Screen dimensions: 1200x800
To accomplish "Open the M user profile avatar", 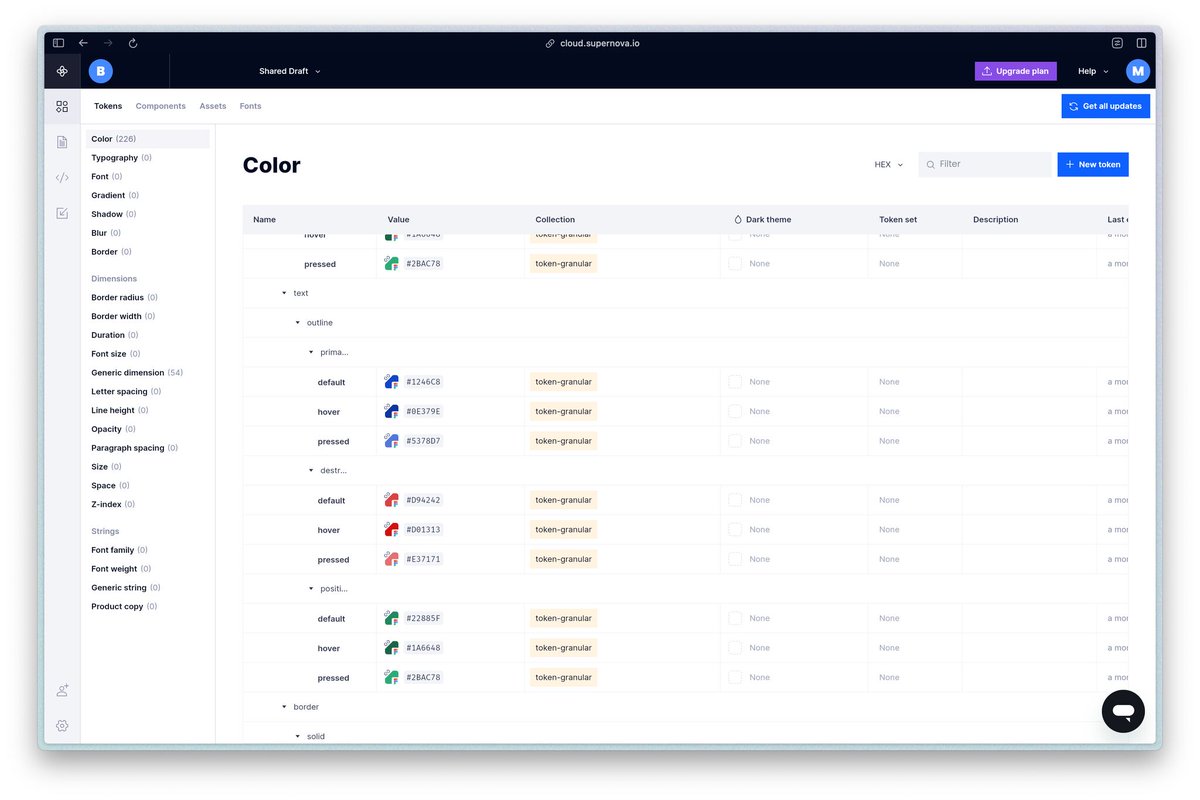I will pos(1138,71).
